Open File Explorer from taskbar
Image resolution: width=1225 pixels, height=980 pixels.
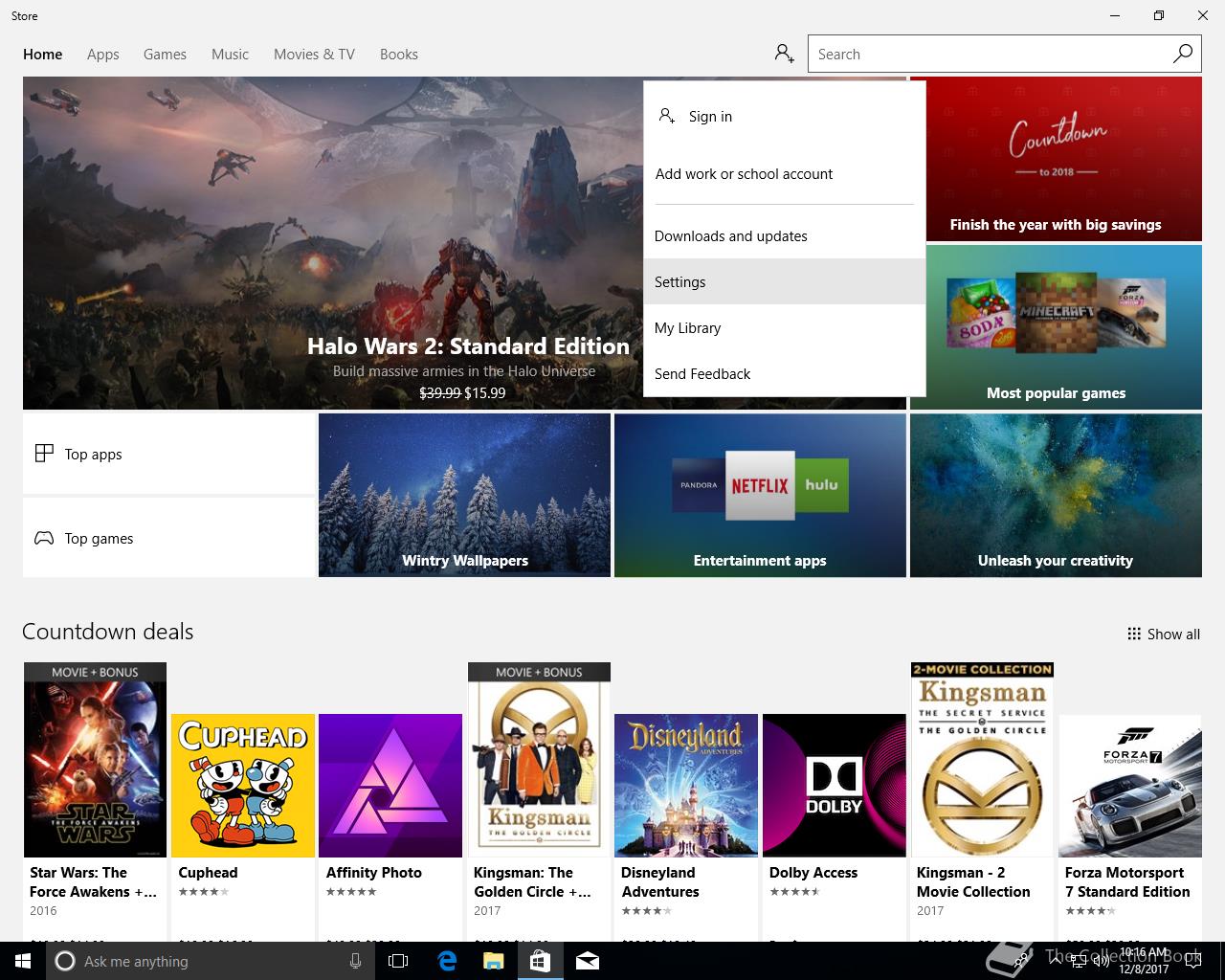point(493,961)
